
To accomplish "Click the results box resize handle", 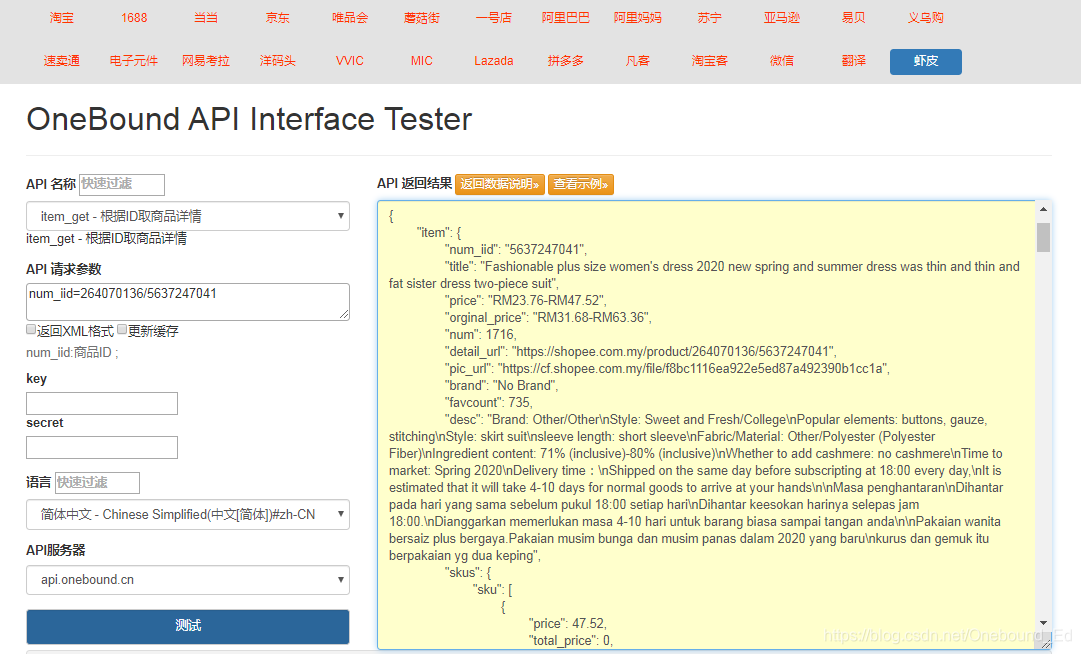I will point(1046,644).
